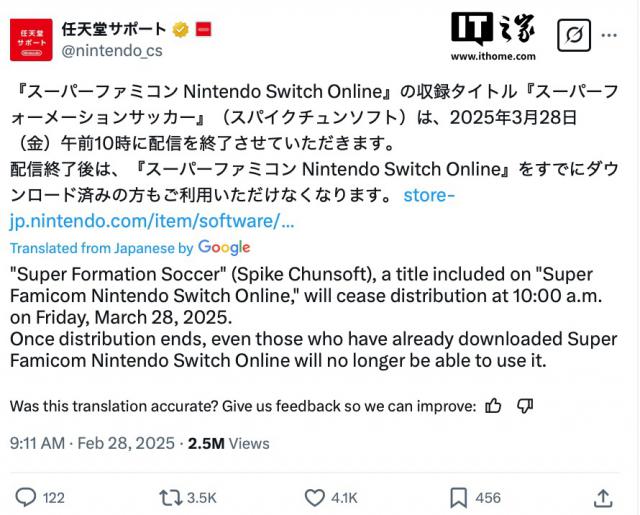The height and width of the screenshot is (515, 640).
Task: Like the tweet with heart icon
Action: pyautogui.click(x=314, y=496)
